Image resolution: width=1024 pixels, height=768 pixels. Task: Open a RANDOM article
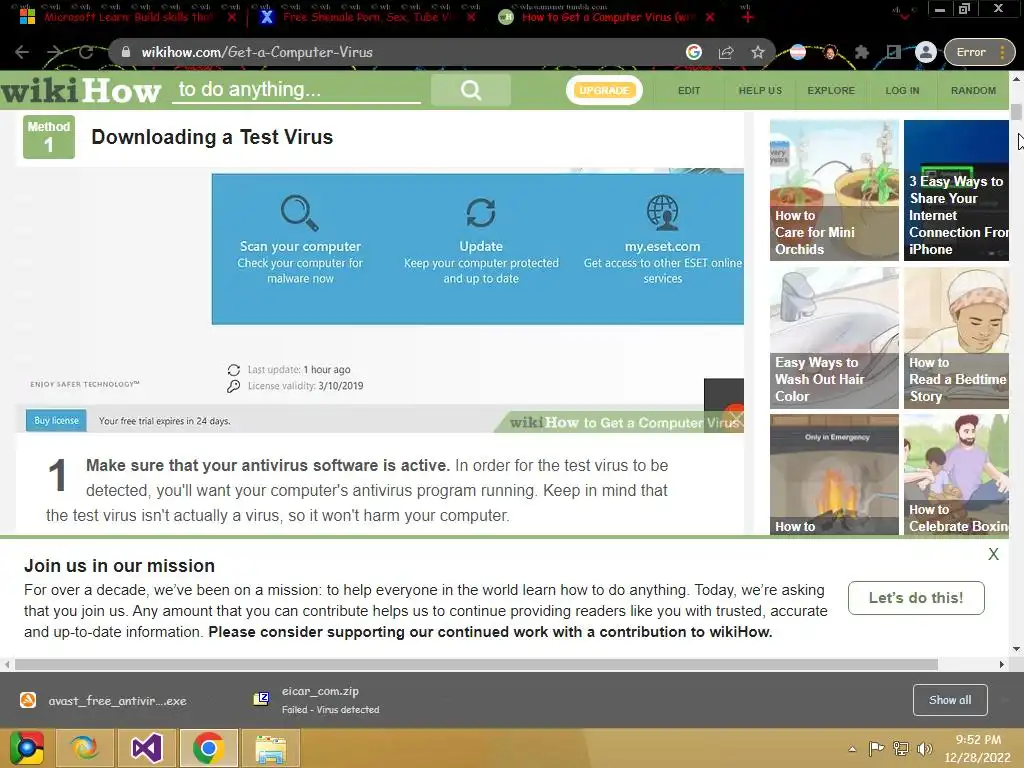tap(973, 91)
